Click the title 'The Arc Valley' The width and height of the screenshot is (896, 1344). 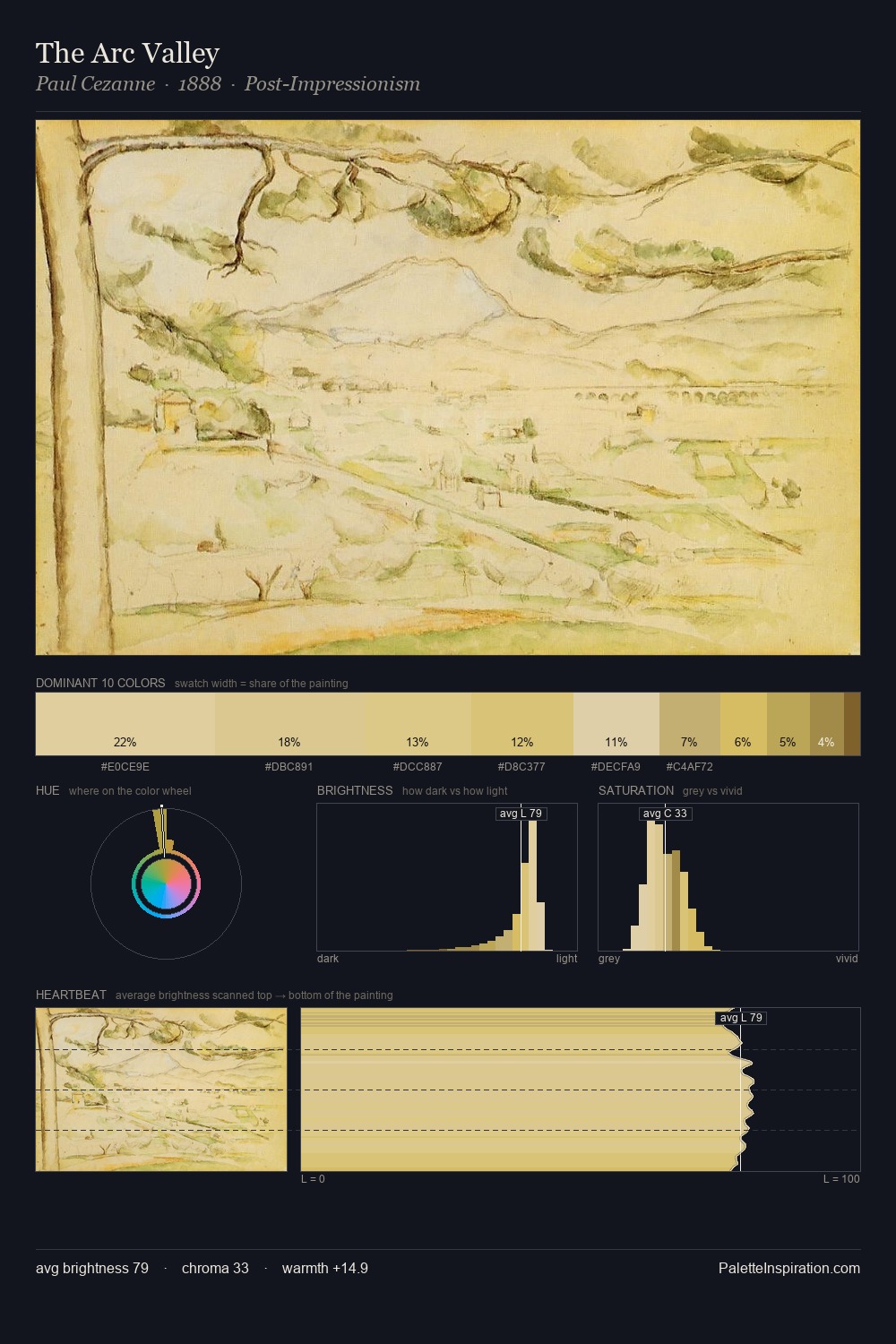(127, 53)
